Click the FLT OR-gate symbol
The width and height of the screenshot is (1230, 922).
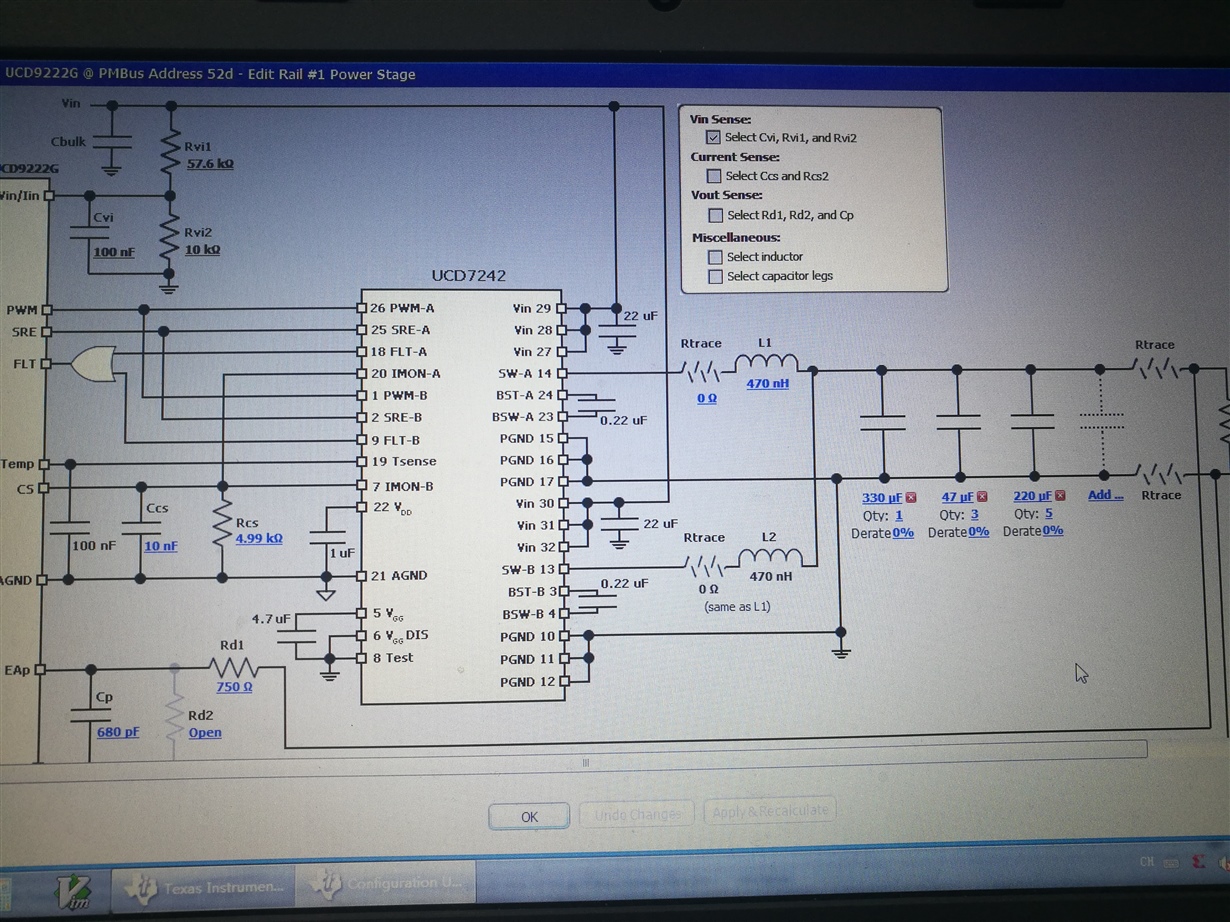(94, 363)
